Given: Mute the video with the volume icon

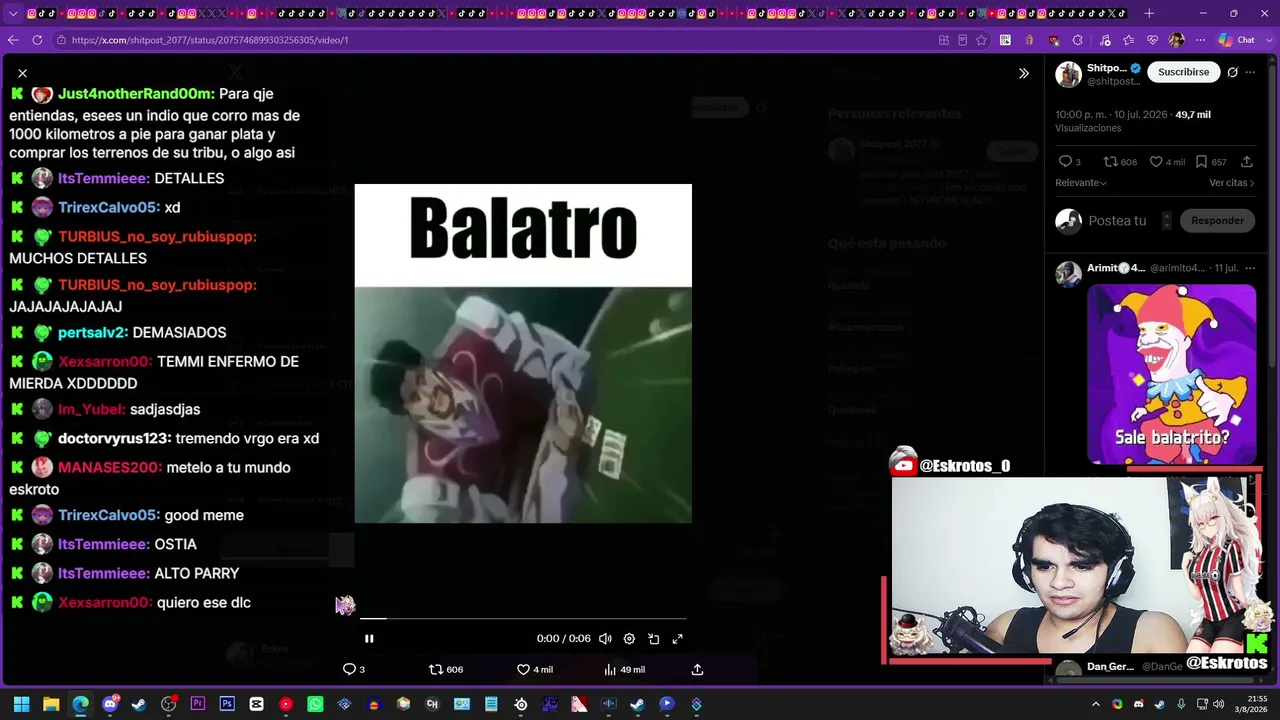Looking at the screenshot, I should click(x=605, y=639).
